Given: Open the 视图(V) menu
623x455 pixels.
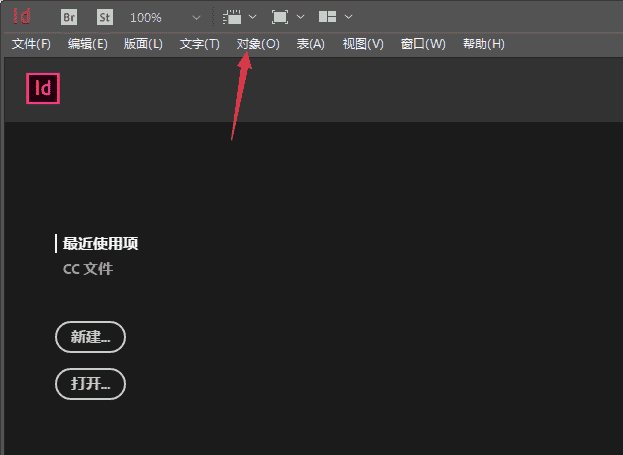Looking at the screenshot, I should (x=363, y=44).
